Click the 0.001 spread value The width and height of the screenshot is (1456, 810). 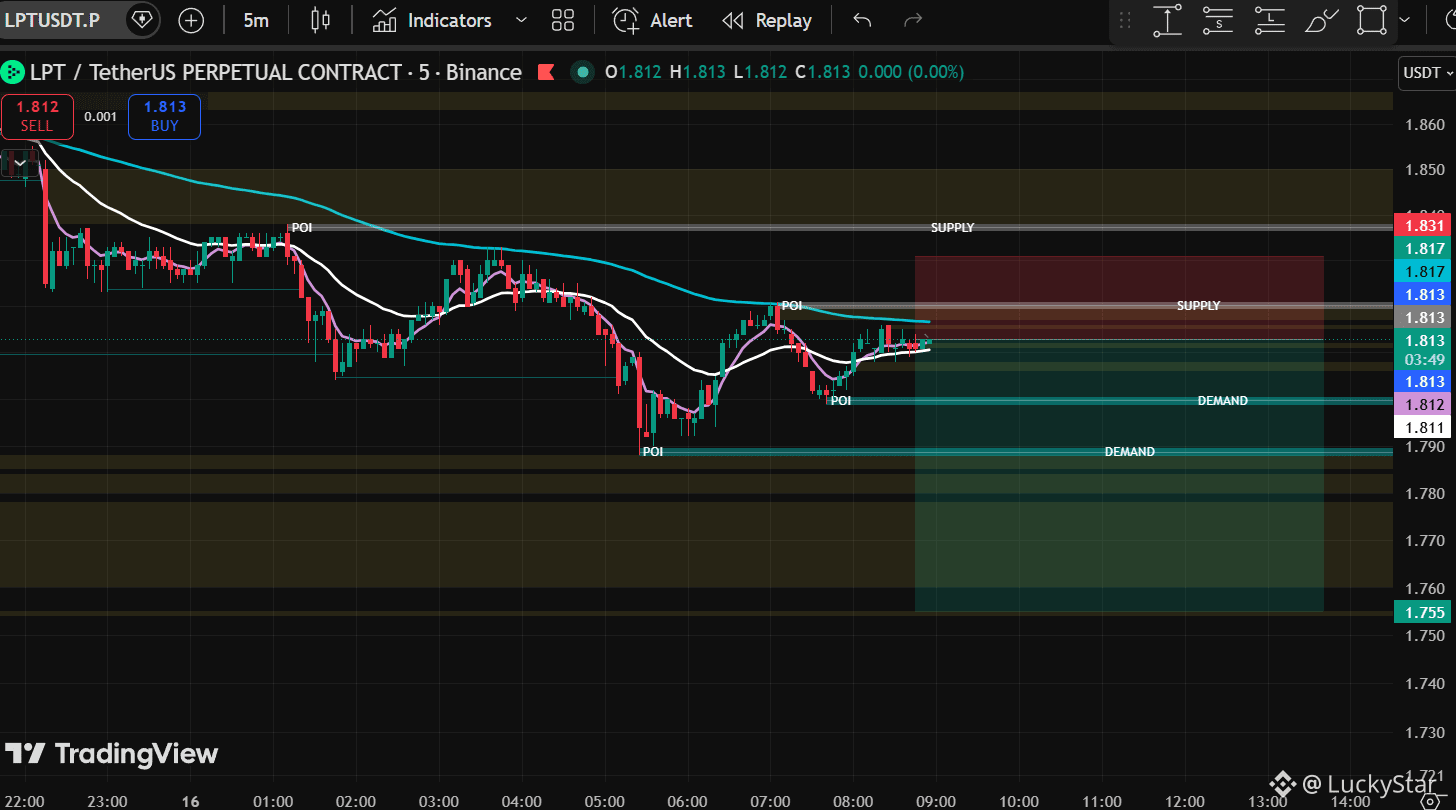[100, 116]
